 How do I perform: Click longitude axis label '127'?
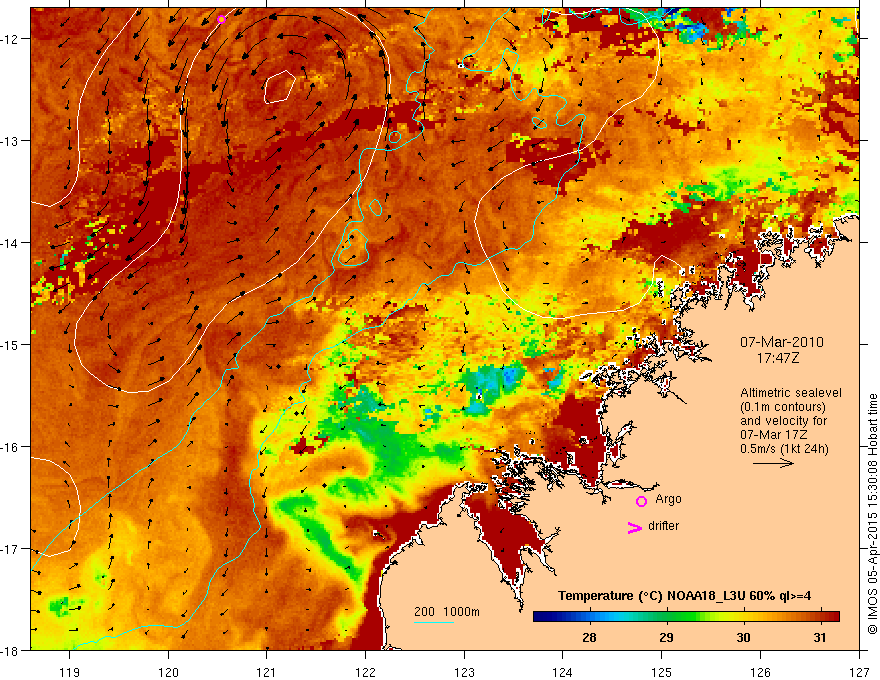click(x=859, y=672)
